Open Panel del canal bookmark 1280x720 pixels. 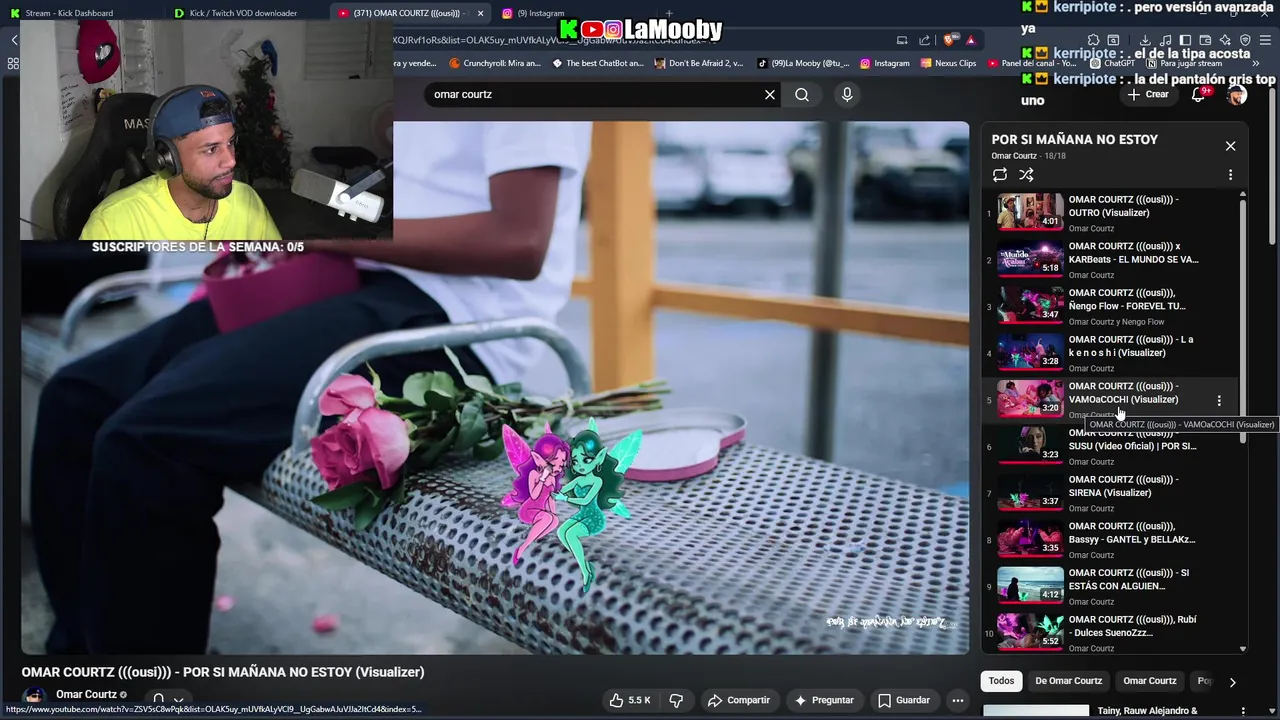1031,63
